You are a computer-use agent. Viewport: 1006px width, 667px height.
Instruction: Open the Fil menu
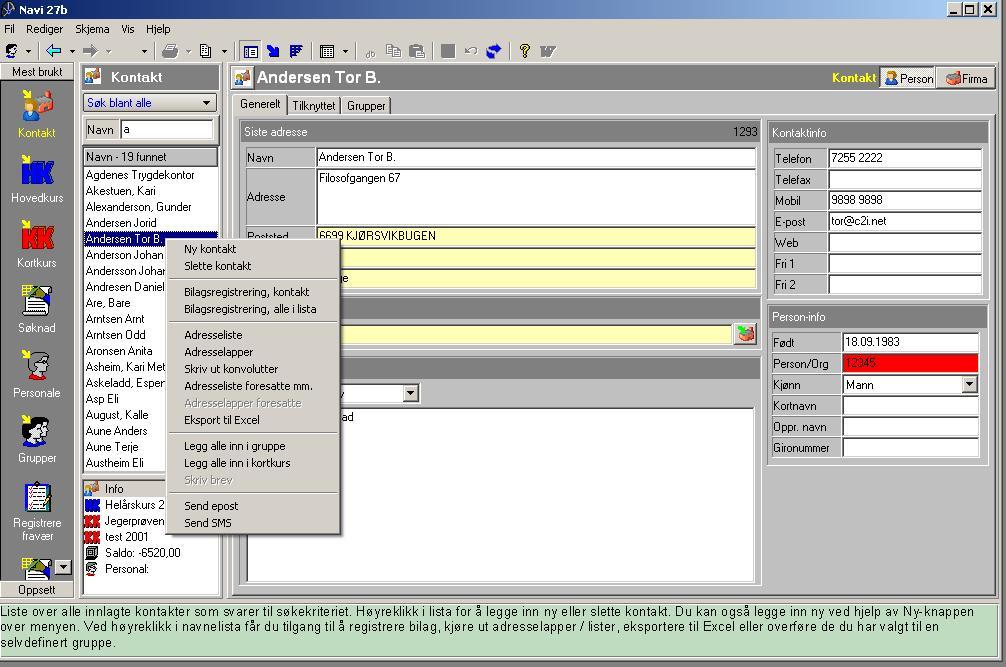(x=9, y=29)
